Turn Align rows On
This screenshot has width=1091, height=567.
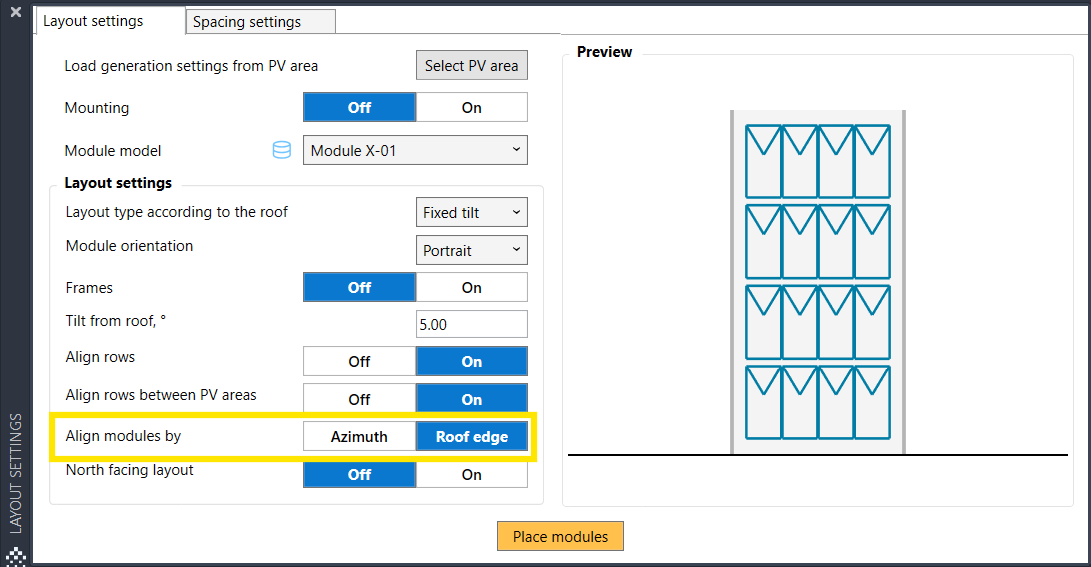coord(472,361)
